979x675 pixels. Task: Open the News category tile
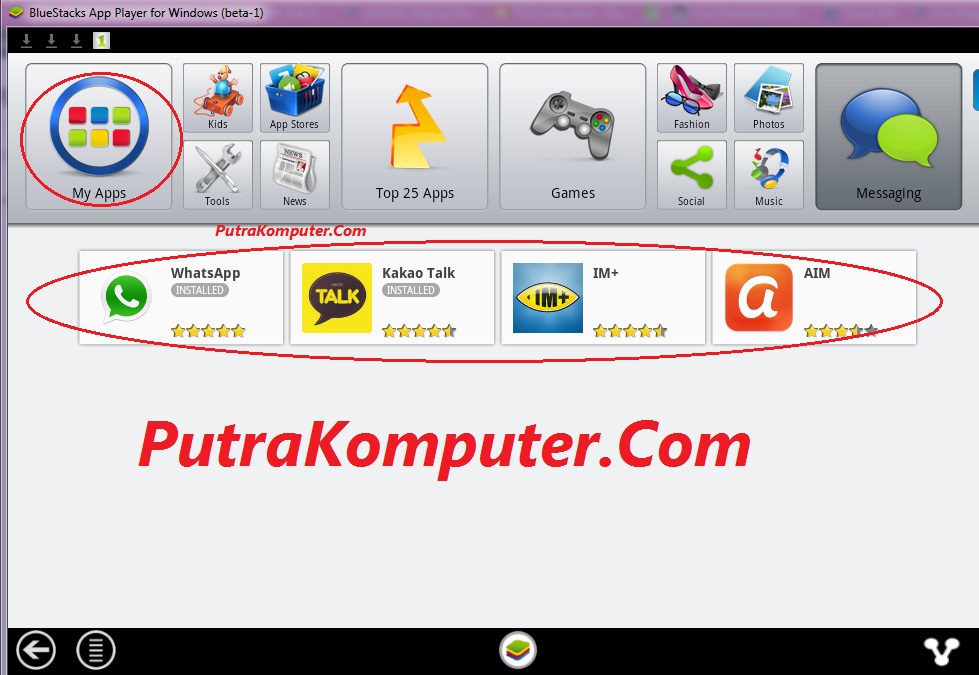pos(295,175)
